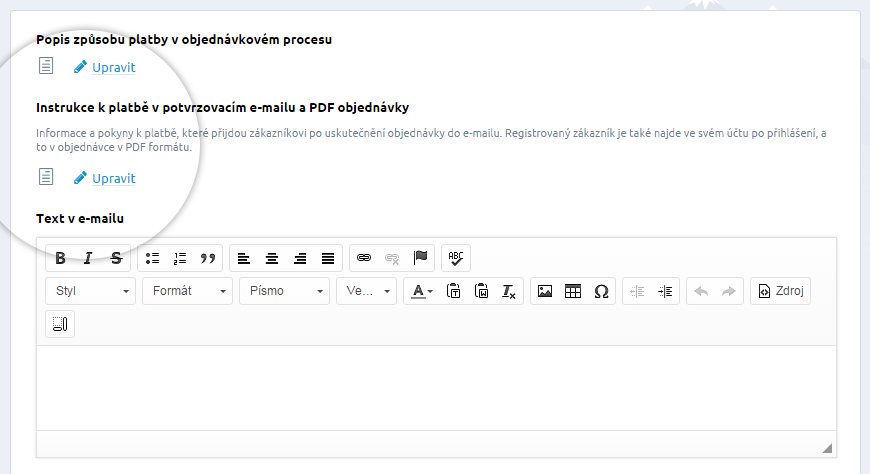
Task: Click the document icon under Popis způsobu platby
Action: click(x=46, y=65)
